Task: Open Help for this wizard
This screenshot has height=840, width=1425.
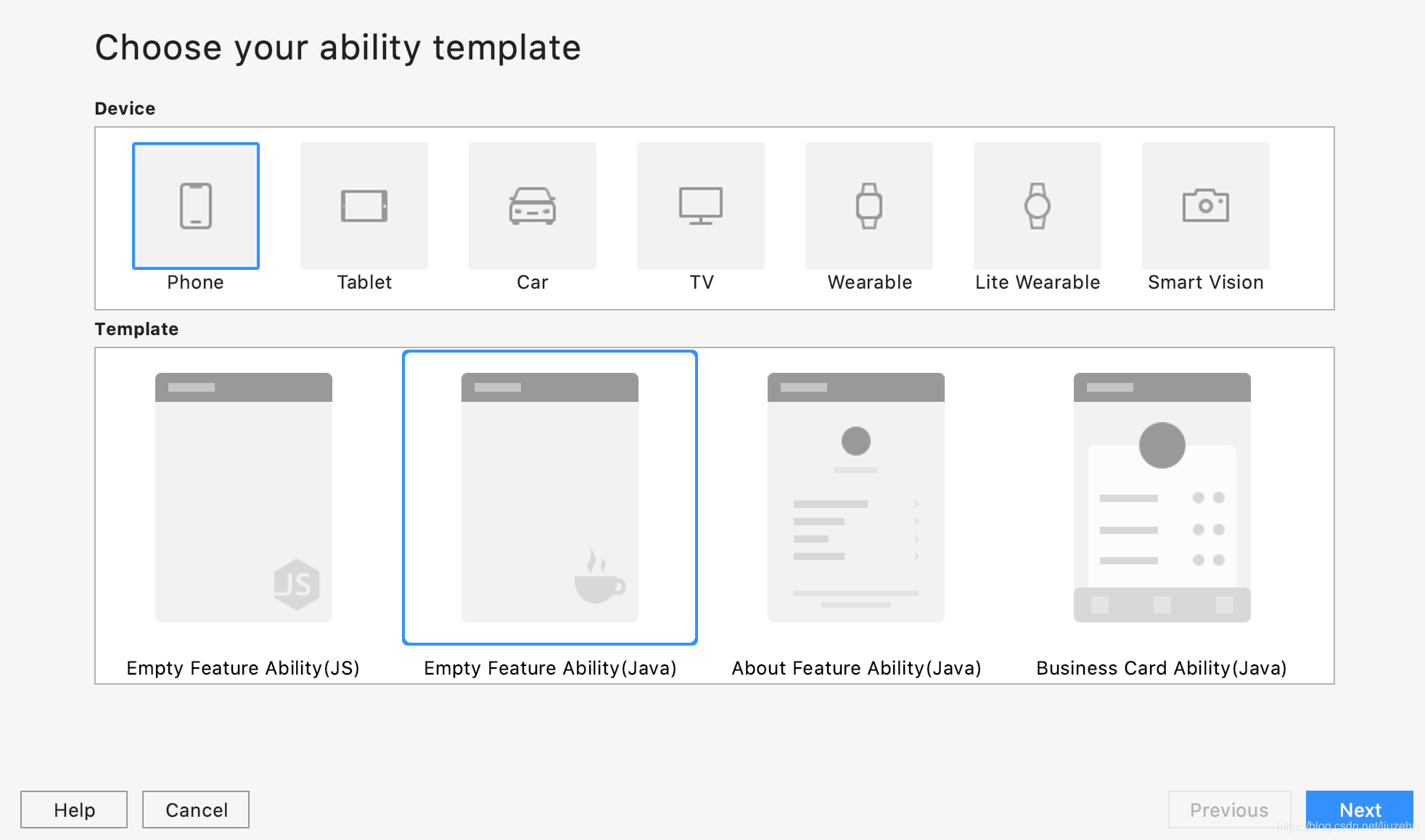Action: click(x=74, y=810)
